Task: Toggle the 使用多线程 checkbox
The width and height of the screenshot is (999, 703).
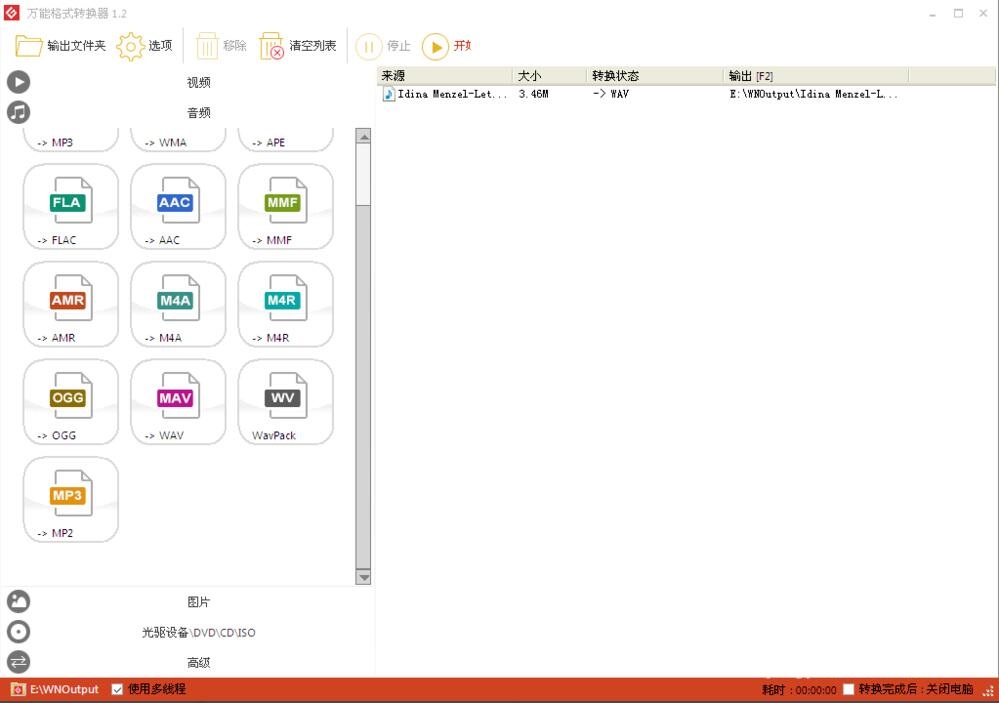Action: click(118, 689)
